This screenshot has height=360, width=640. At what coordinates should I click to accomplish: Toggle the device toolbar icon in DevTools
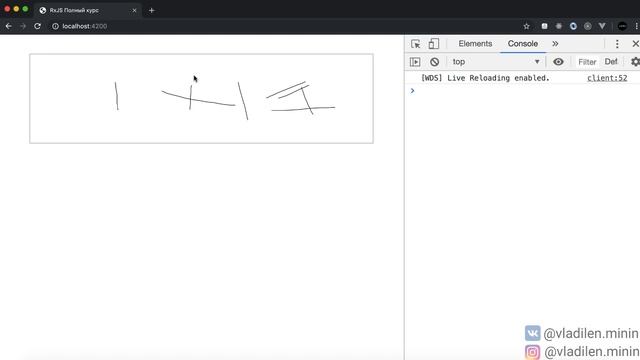433,44
